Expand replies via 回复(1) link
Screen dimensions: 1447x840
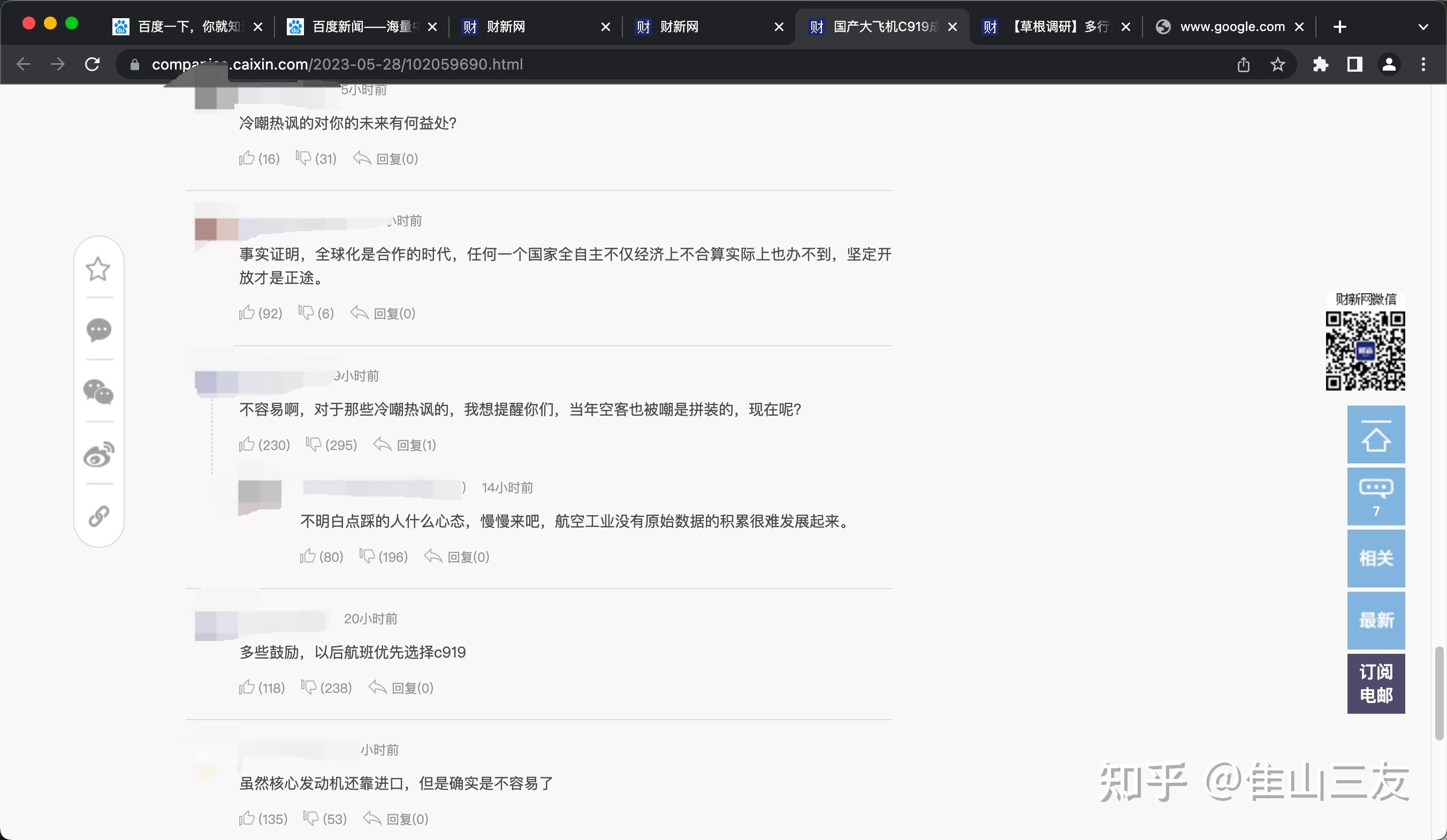[x=416, y=445]
